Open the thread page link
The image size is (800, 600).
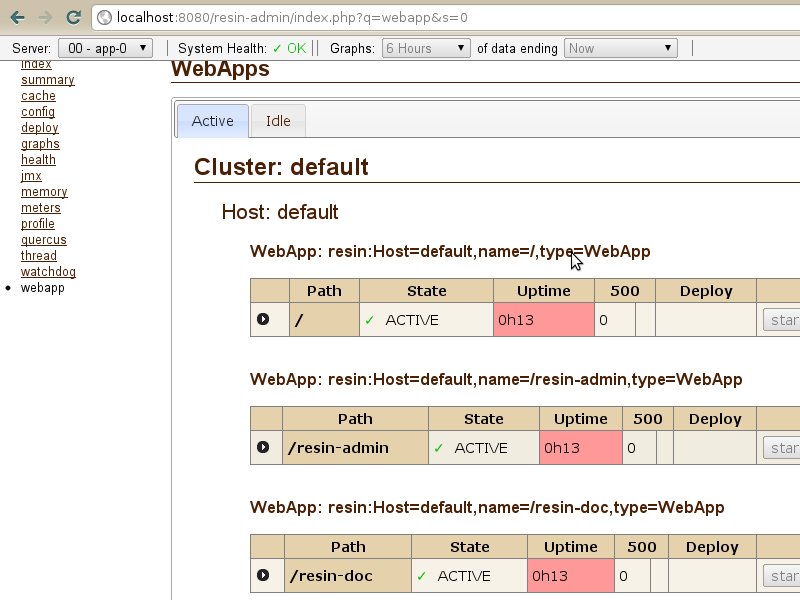coord(39,255)
